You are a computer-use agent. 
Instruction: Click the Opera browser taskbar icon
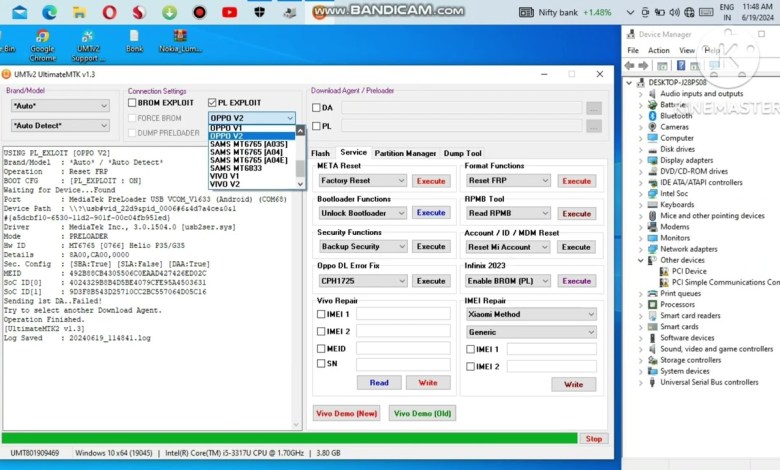pyautogui.click(x=109, y=12)
